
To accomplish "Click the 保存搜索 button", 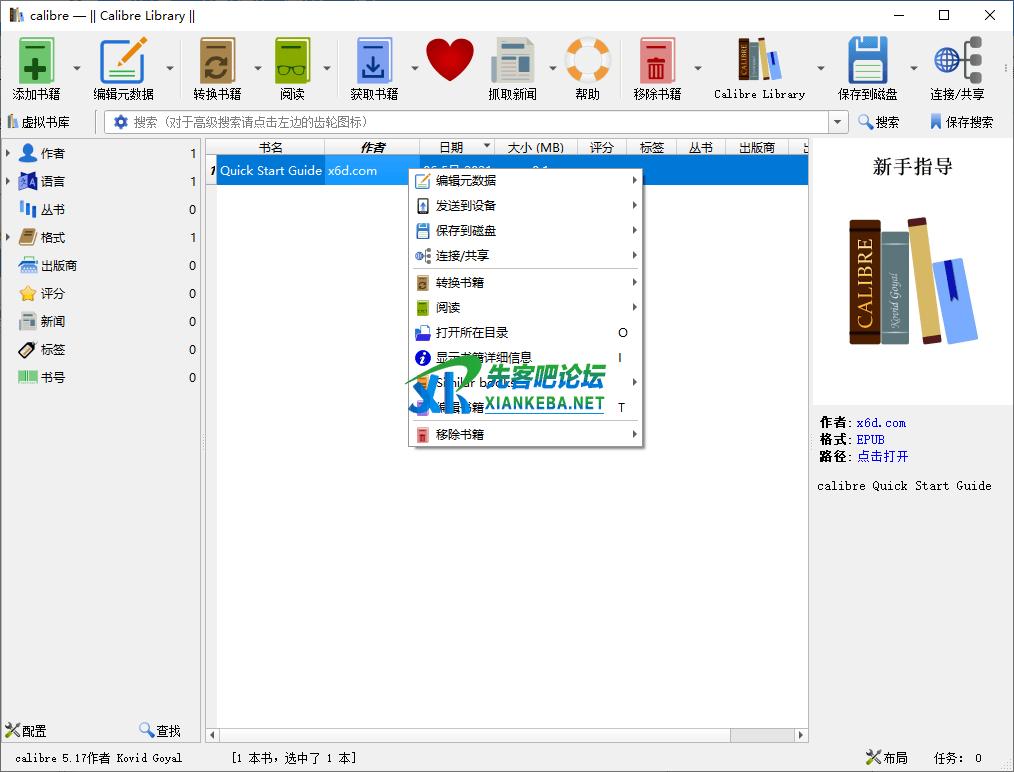I will pos(960,122).
